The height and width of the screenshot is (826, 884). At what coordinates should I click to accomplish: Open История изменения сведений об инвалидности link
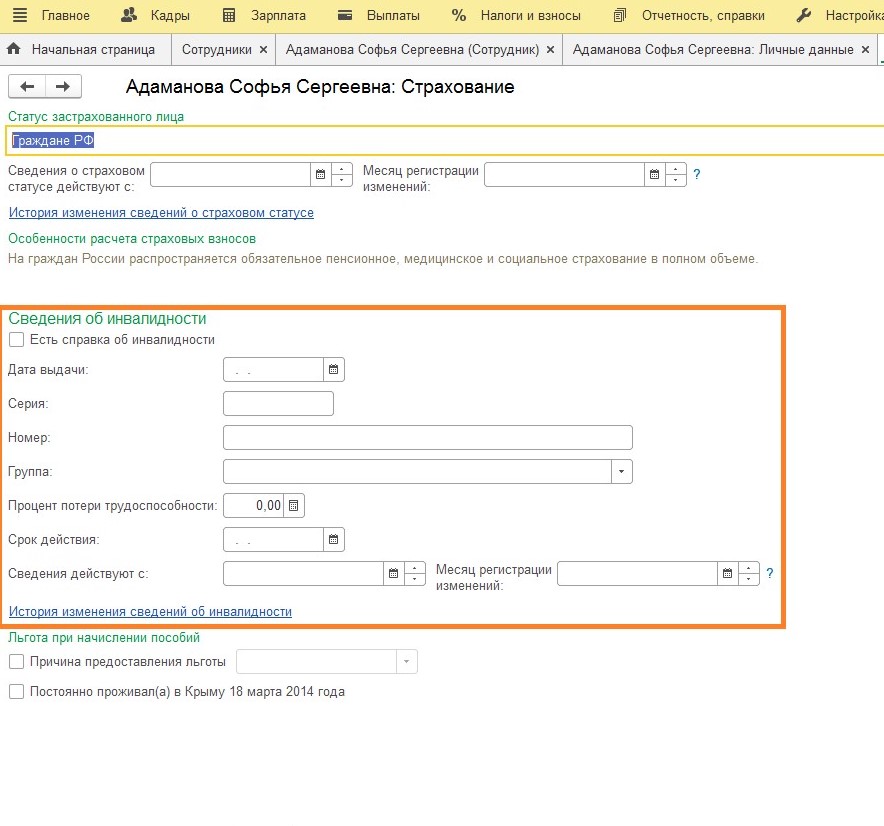coord(150,611)
